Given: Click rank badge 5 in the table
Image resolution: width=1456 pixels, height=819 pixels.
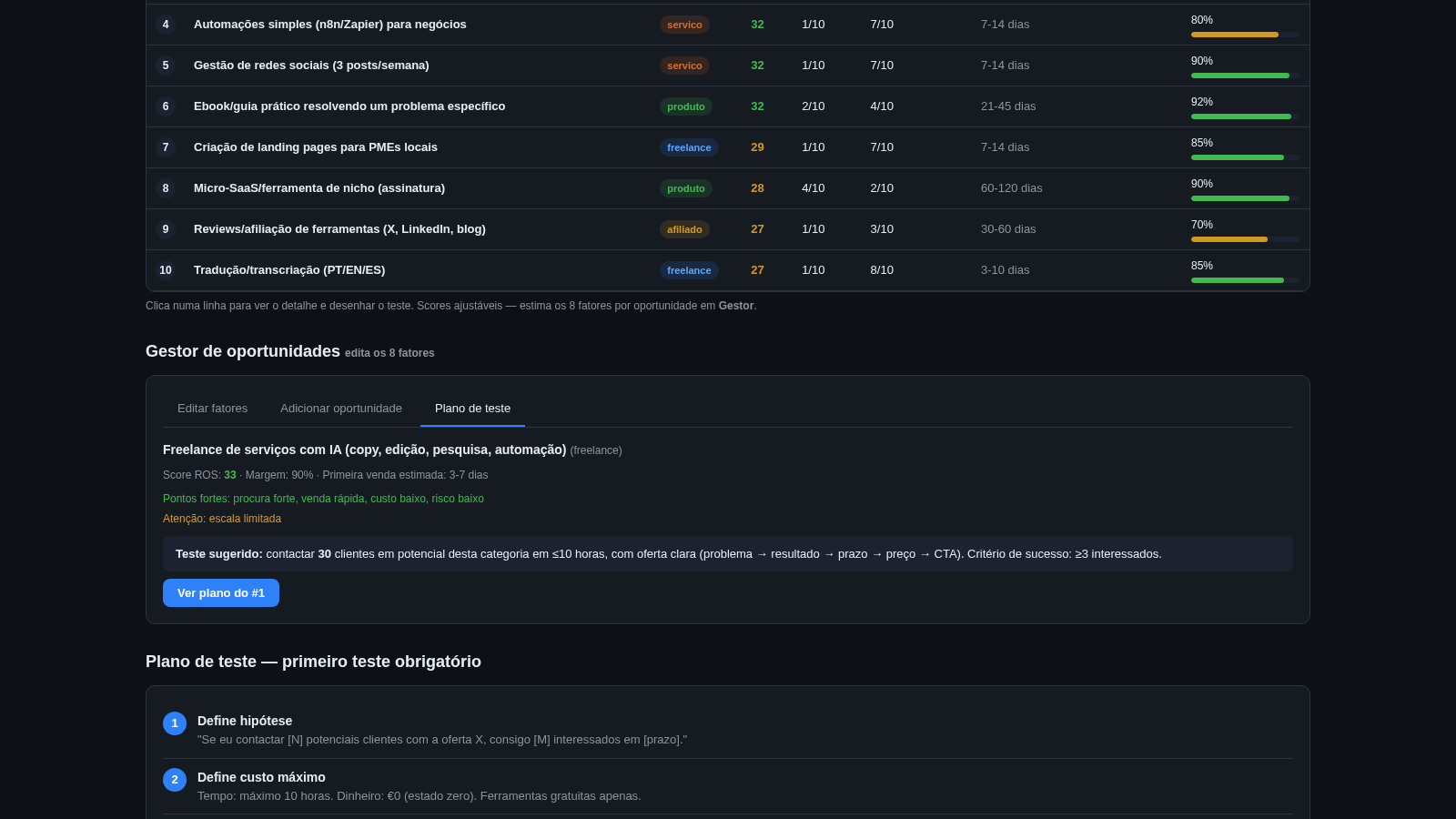Looking at the screenshot, I should (x=166, y=66).
